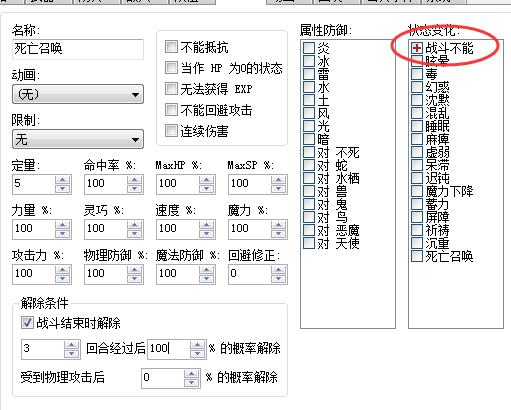Click the 名称 field containing 死亡召唤
Viewport: 511px width, 410px height.
(x=78, y=49)
